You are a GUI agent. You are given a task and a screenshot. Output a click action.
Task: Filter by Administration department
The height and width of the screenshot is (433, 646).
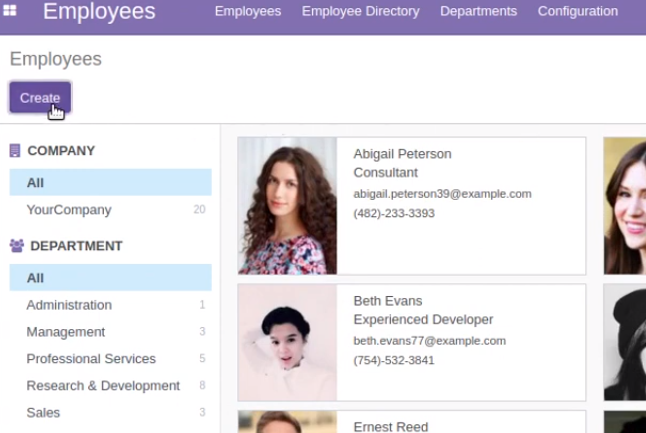[110, 305]
